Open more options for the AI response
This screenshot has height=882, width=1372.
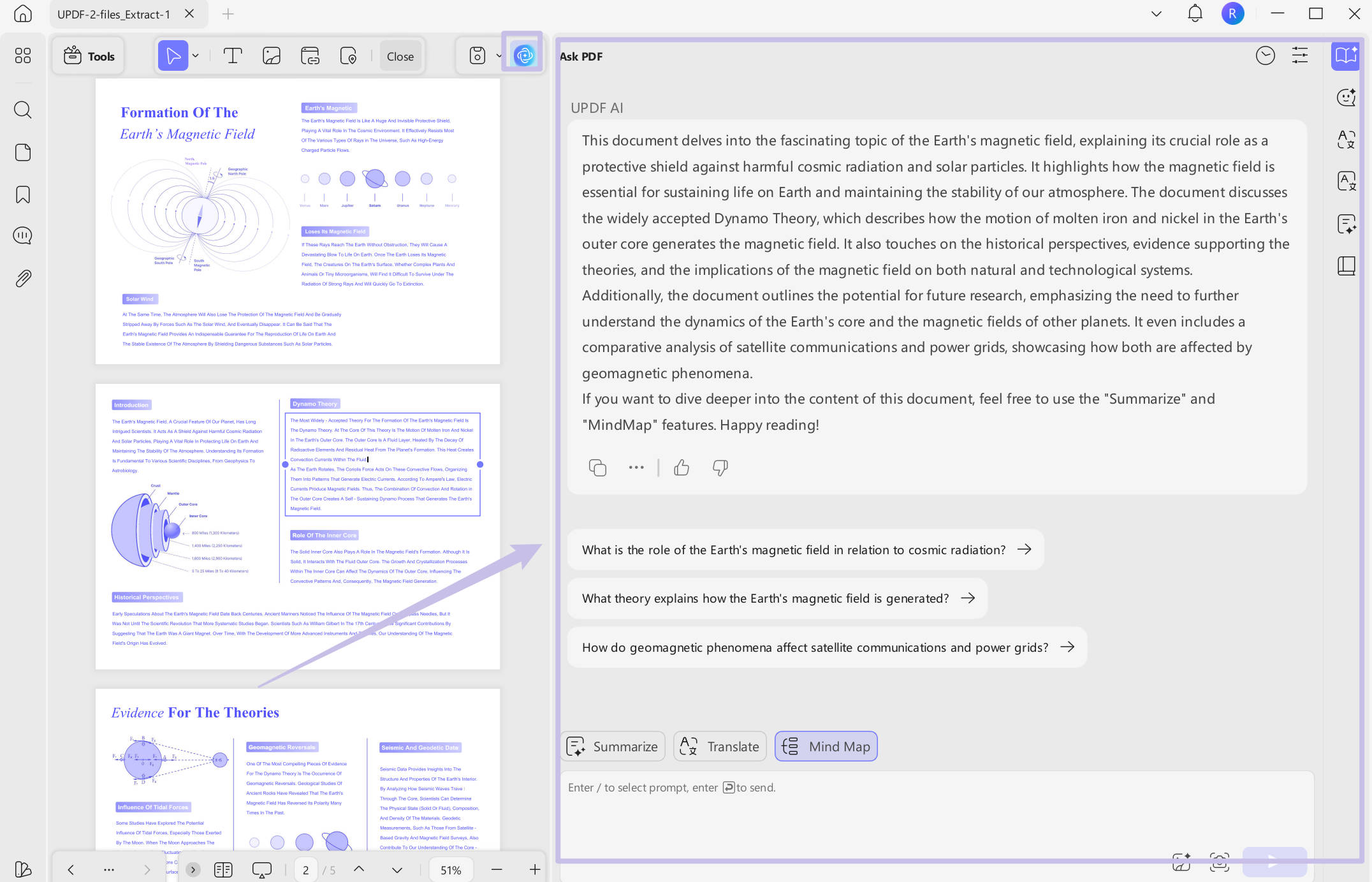636,467
